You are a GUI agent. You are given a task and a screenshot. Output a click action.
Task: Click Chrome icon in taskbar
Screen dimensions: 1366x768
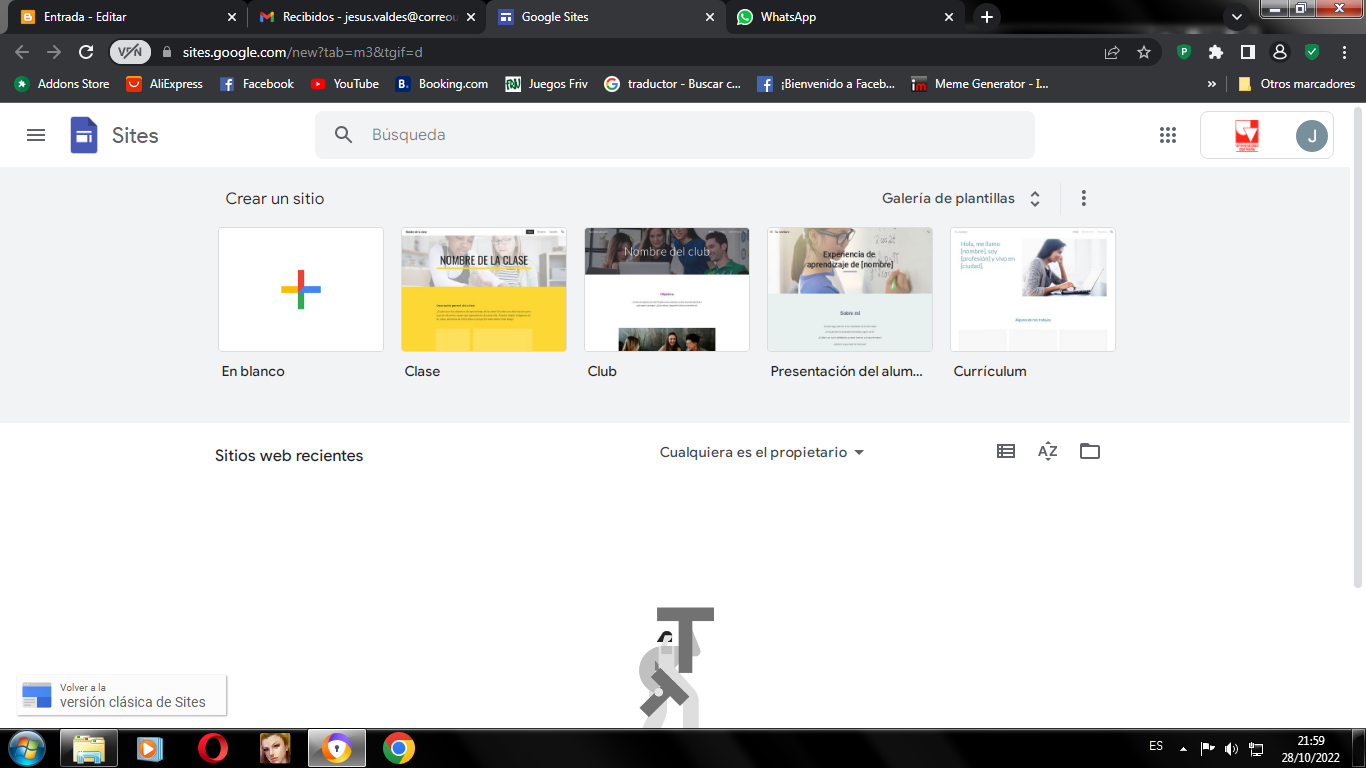(x=398, y=748)
